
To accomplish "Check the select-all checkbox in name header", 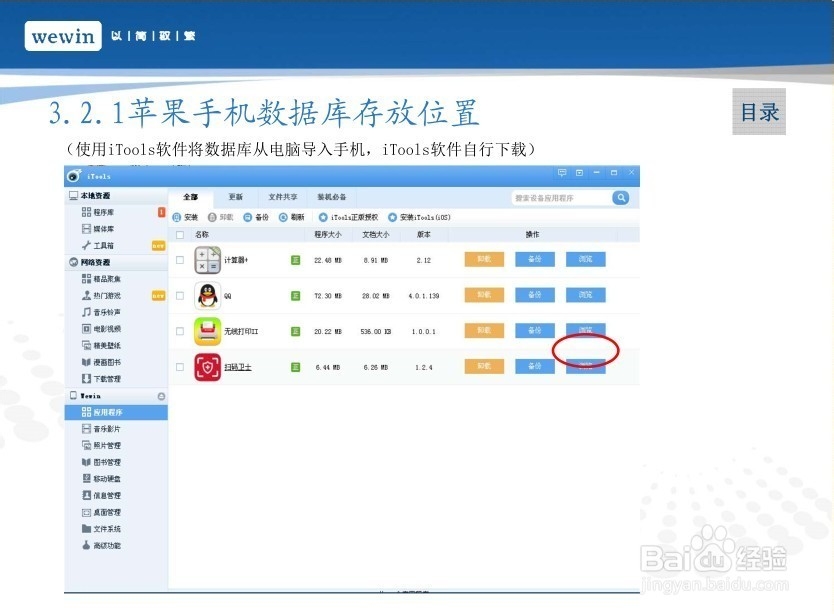I will (178, 236).
